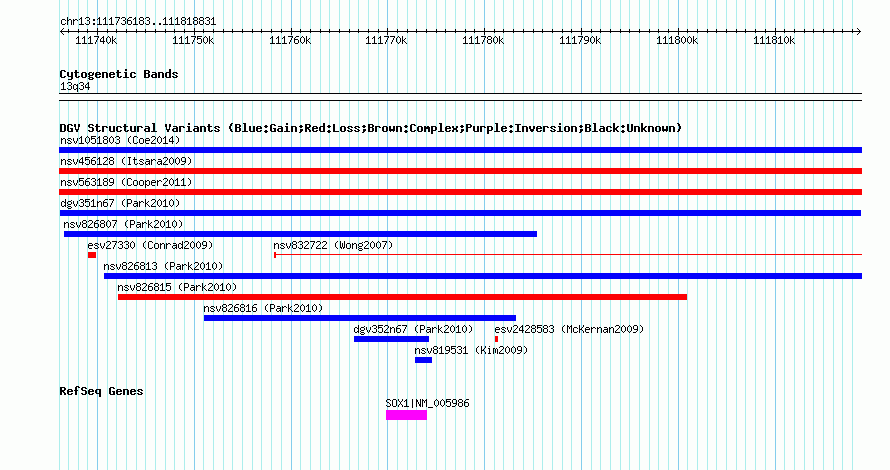Click the 111790k ruler tick label
The width and height of the screenshot is (890, 470).
coord(580,41)
